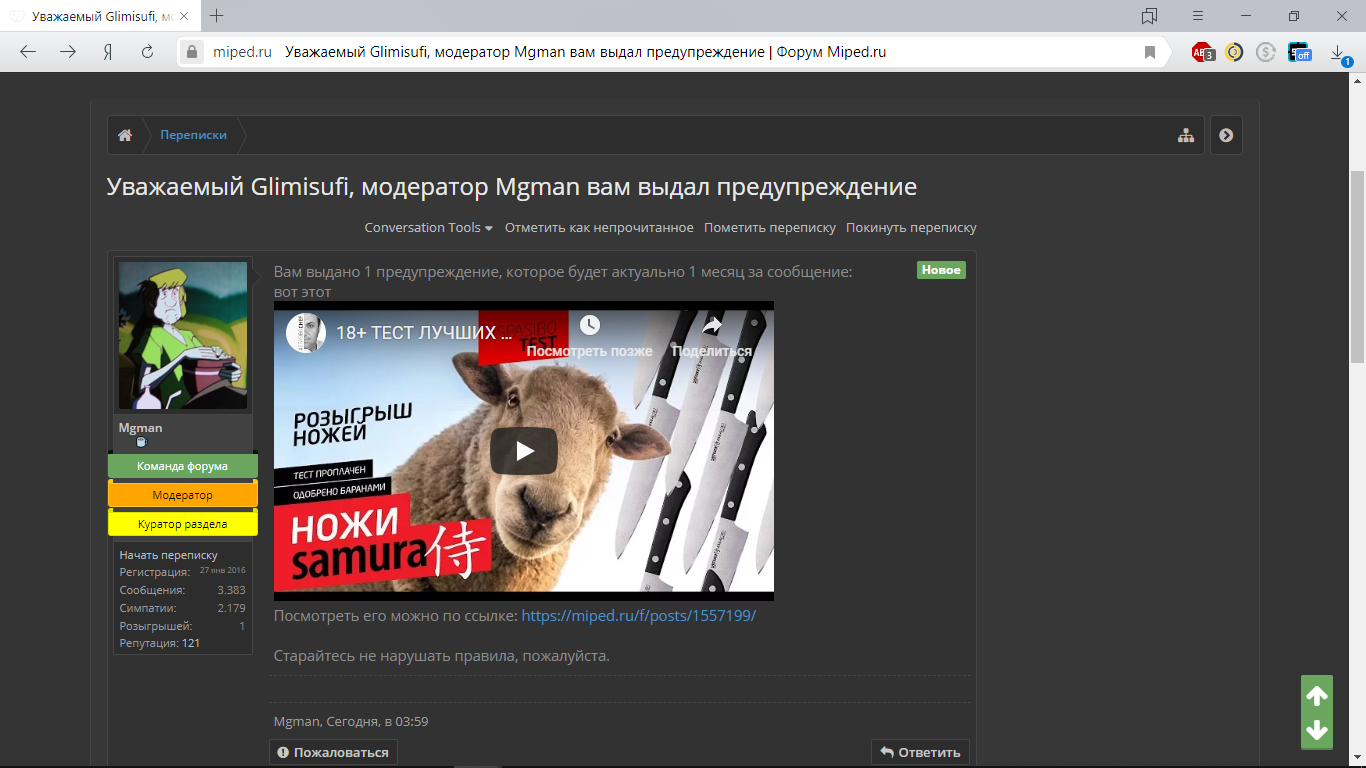Image resolution: width=1366 pixels, height=768 pixels.
Task: Click the Розыгрышей count 1
Action: point(242,626)
